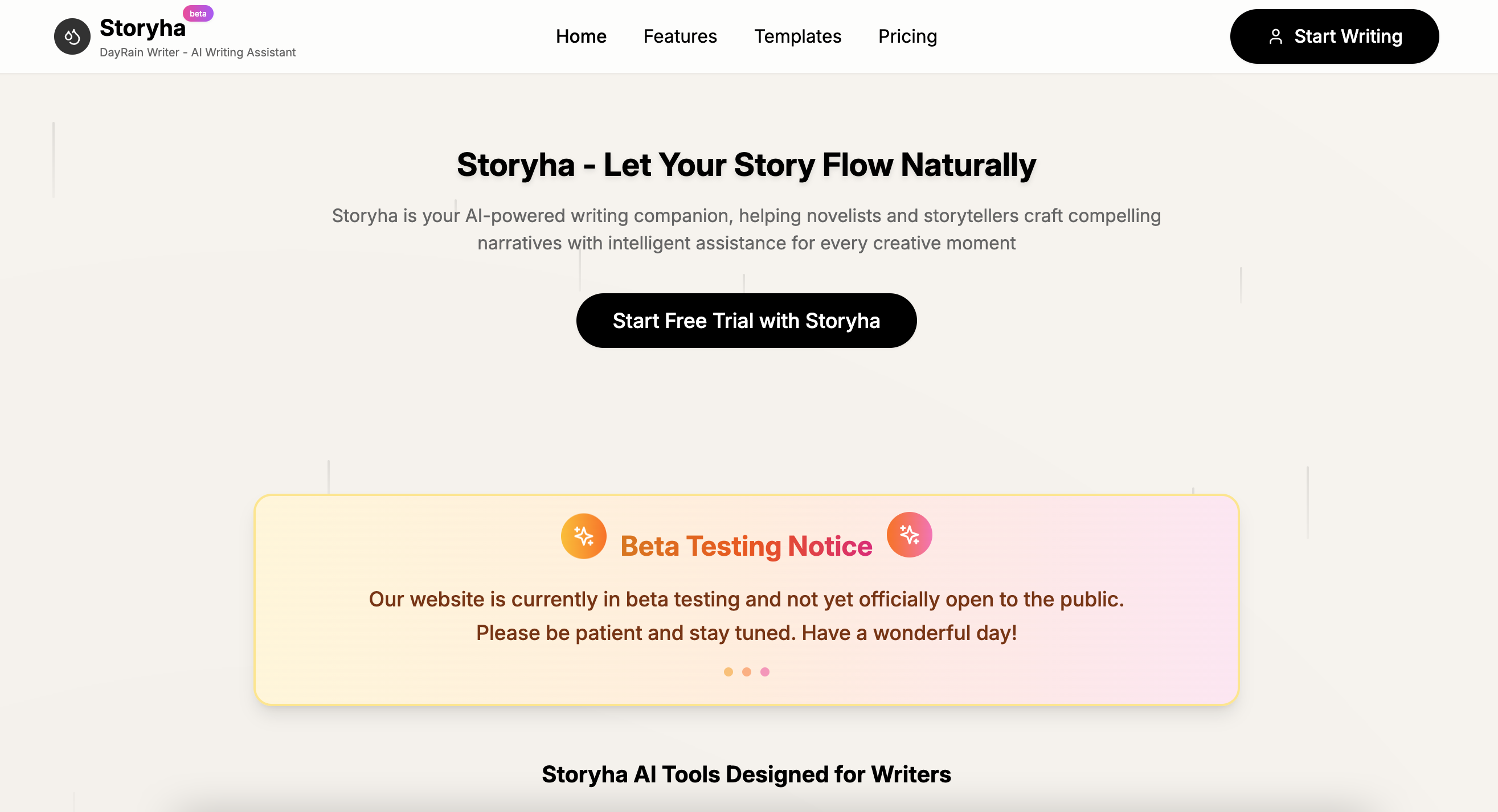Screen dimensions: 1498x812
Task: Click the Beta Testing Notice heading
Action: [x=746, y=547]
